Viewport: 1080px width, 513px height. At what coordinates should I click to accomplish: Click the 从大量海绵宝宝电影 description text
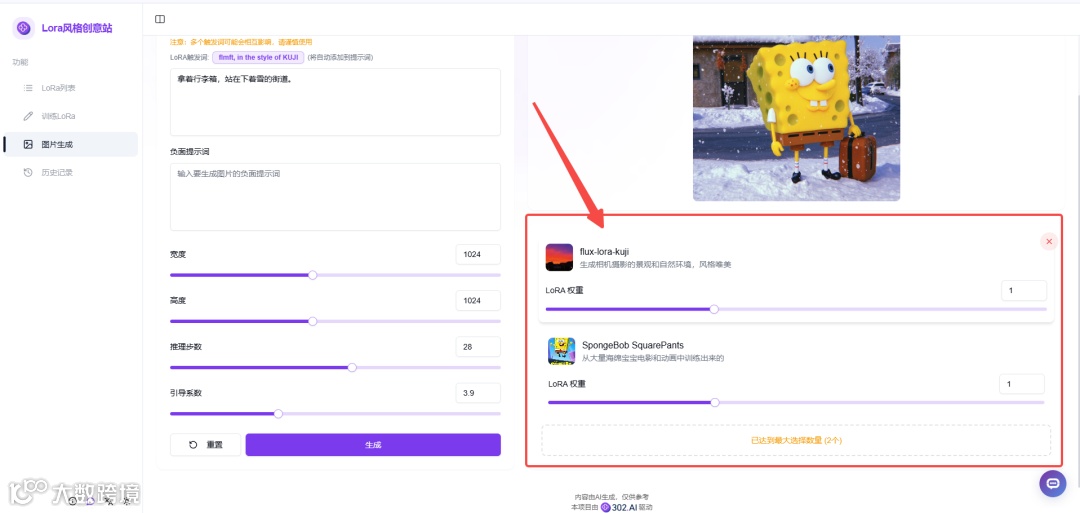653,358
